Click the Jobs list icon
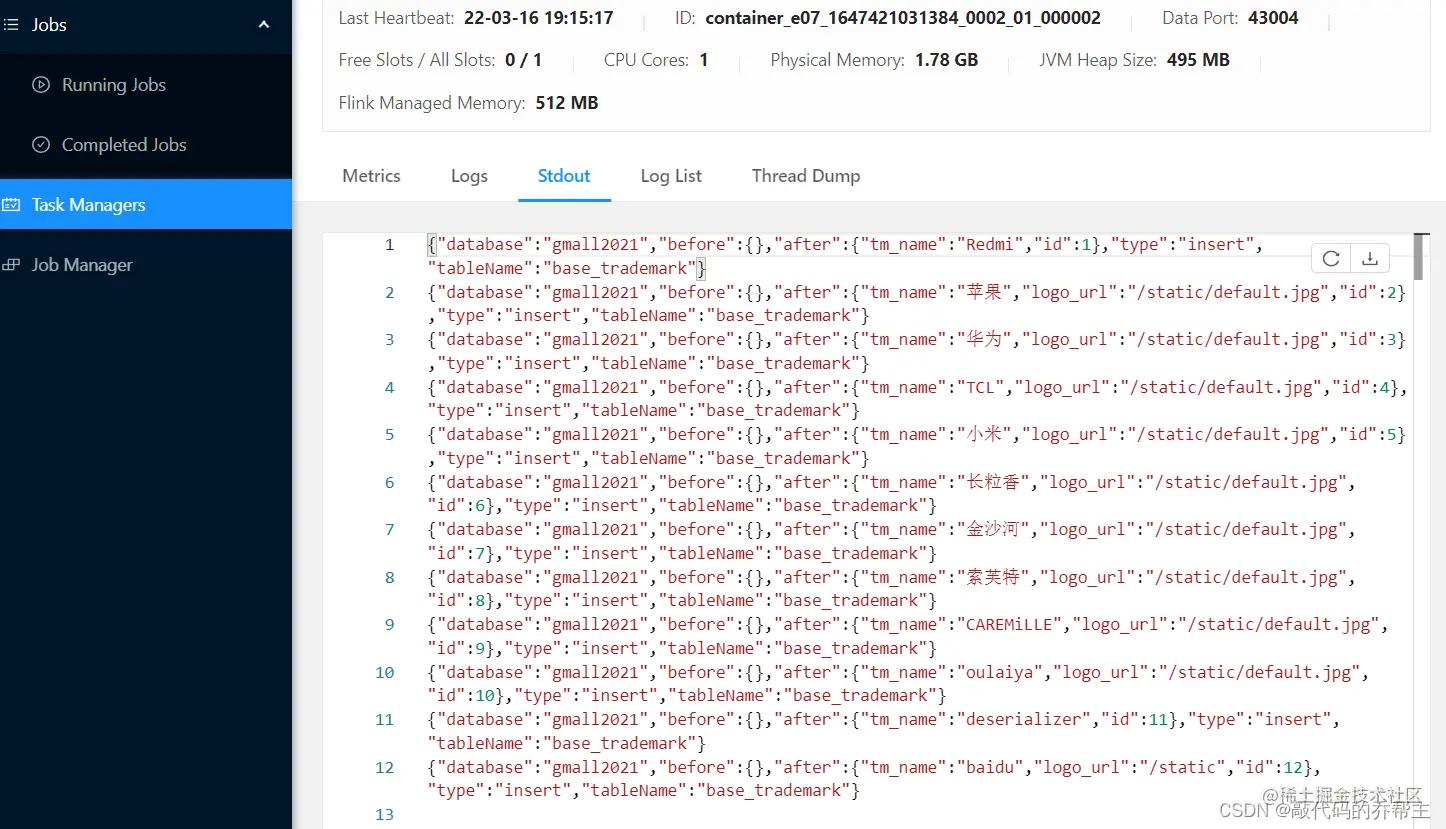The width and height of the screenshot is (1446, 829). click(x=10, y=24)
